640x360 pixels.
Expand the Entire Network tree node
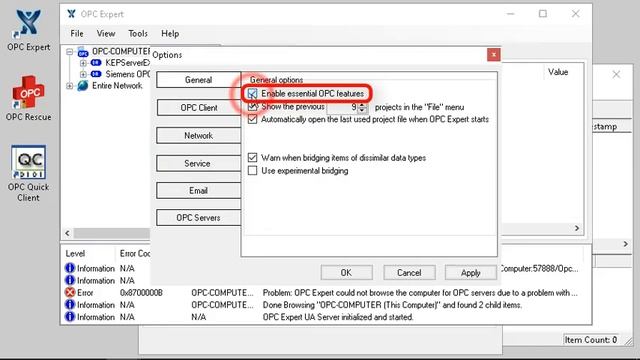pyautogui.click(x=69, y=86)
